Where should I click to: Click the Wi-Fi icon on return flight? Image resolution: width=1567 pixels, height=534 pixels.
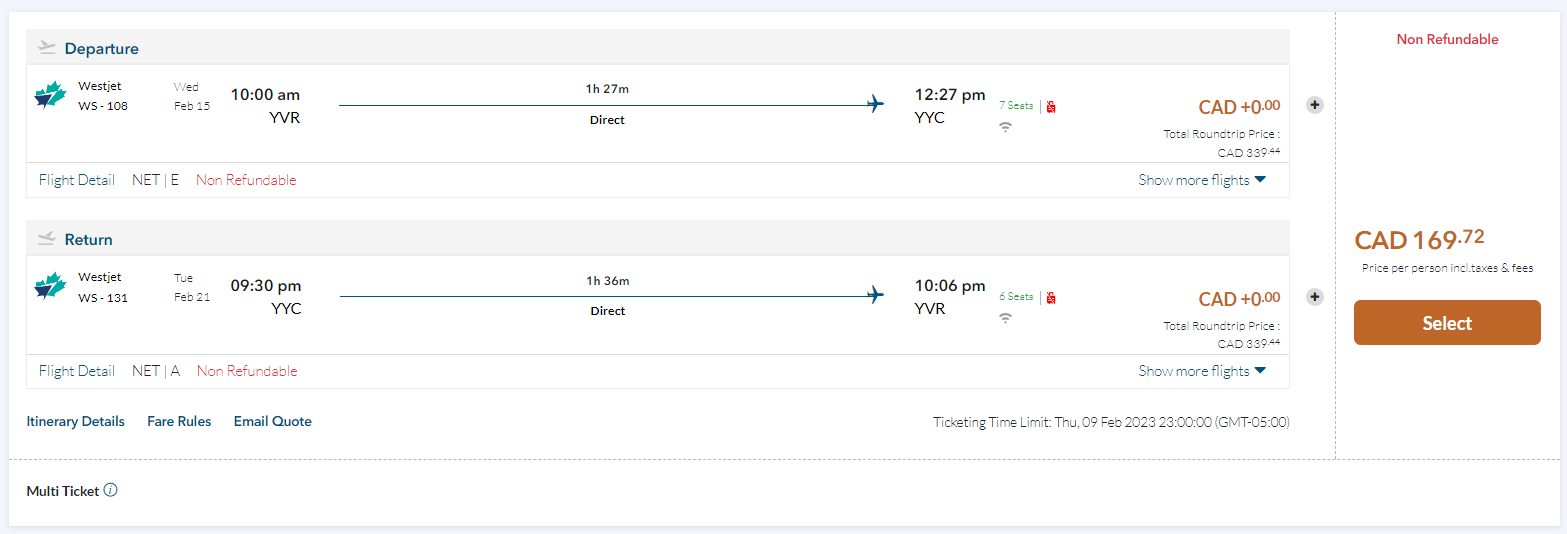pos(1006,318)
